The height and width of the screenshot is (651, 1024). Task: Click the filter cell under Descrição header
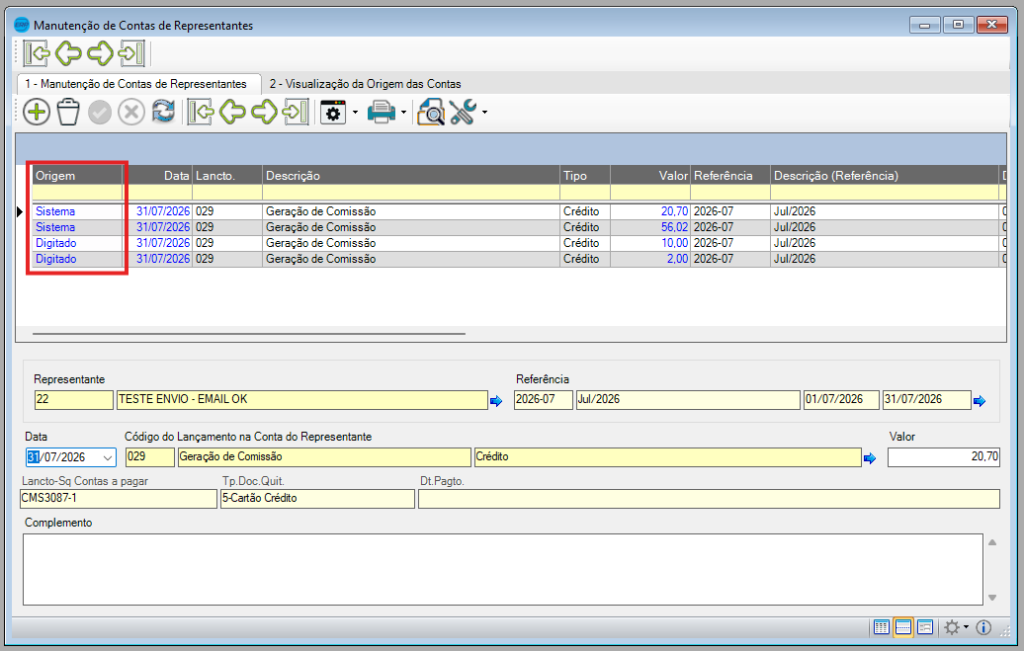pos(411,193)
